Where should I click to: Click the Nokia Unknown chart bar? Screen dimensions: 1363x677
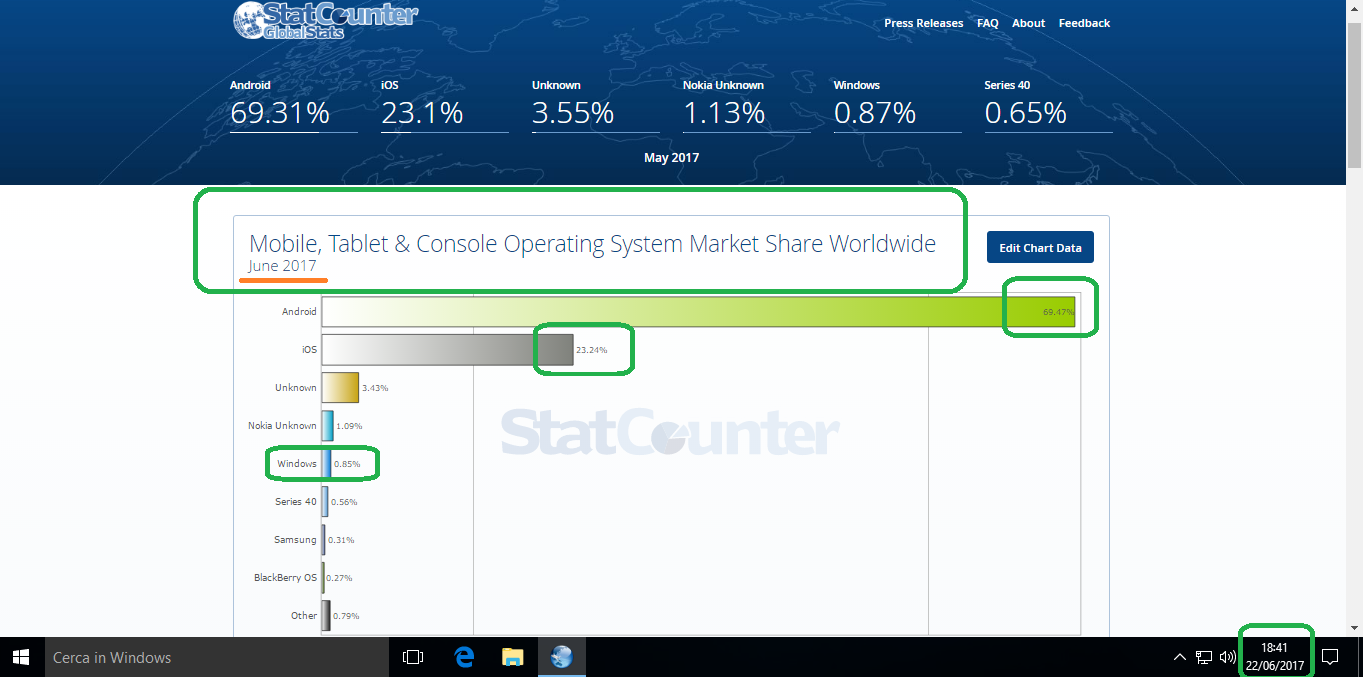(328, 426)
